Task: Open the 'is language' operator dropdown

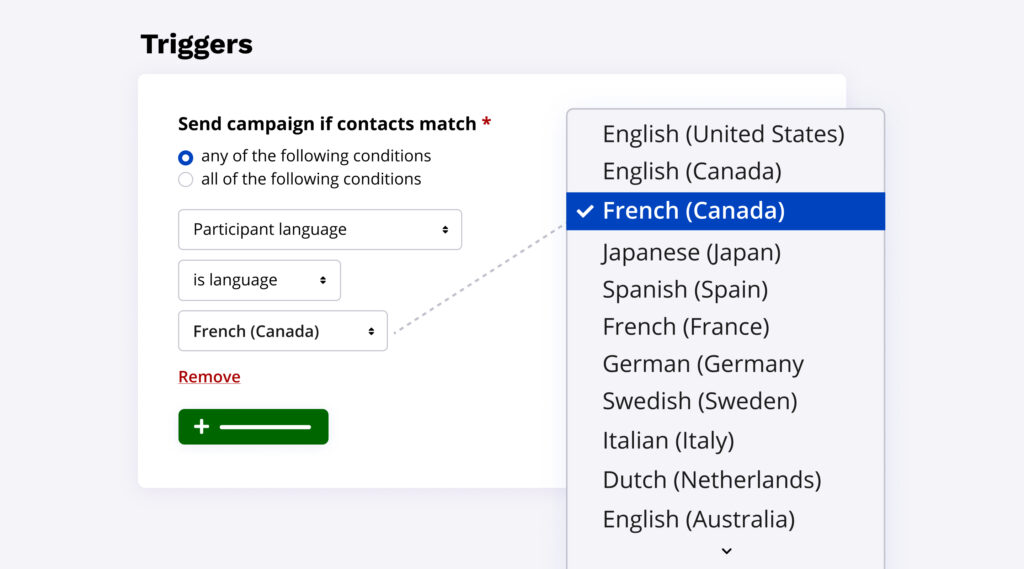Action: pyautogui.click(x=259, y=280)
